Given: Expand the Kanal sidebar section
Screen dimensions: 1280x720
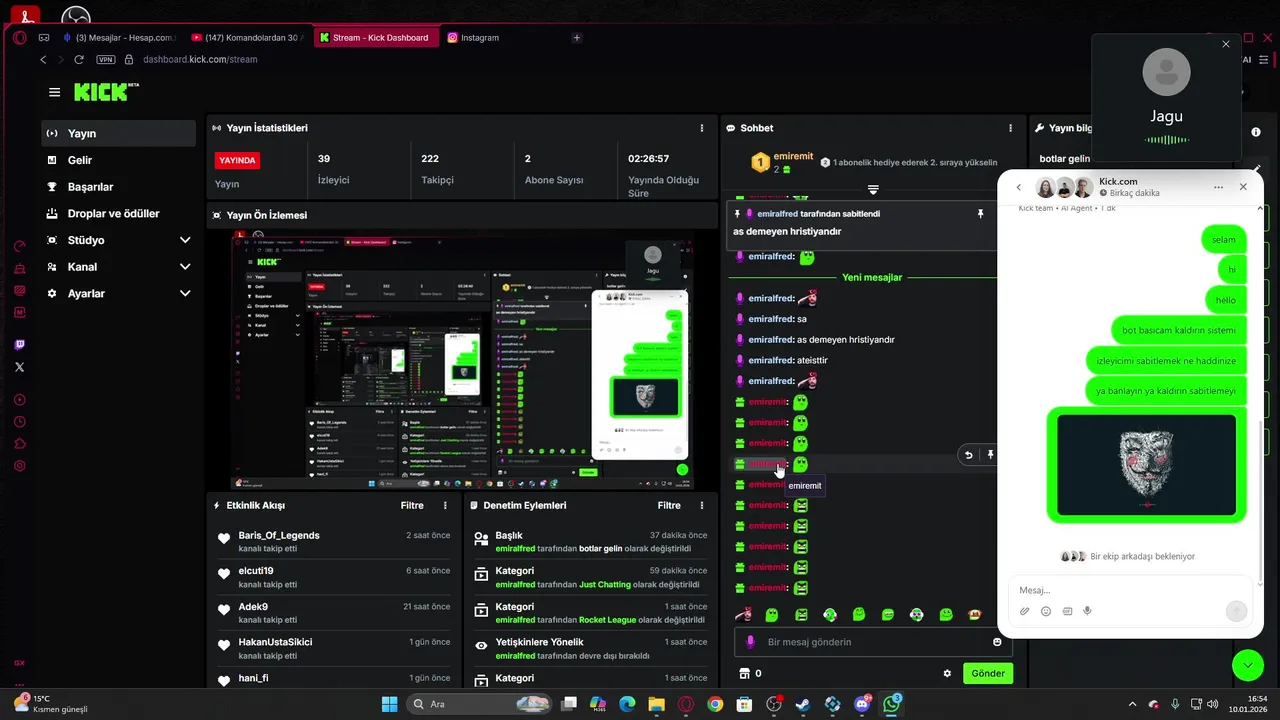Looking at the screenshot, I should pos(185,267).
